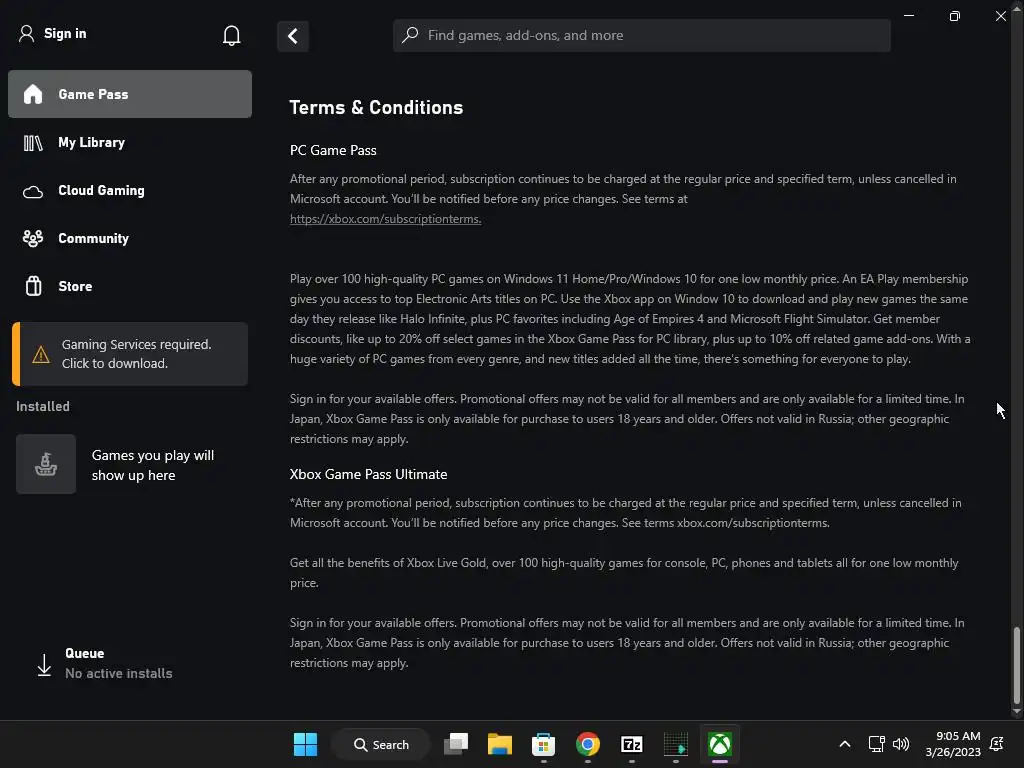Viewport: 1024px width, 768px height.
Task: Open the notifications bell
Action: click(x=231, y=35)
